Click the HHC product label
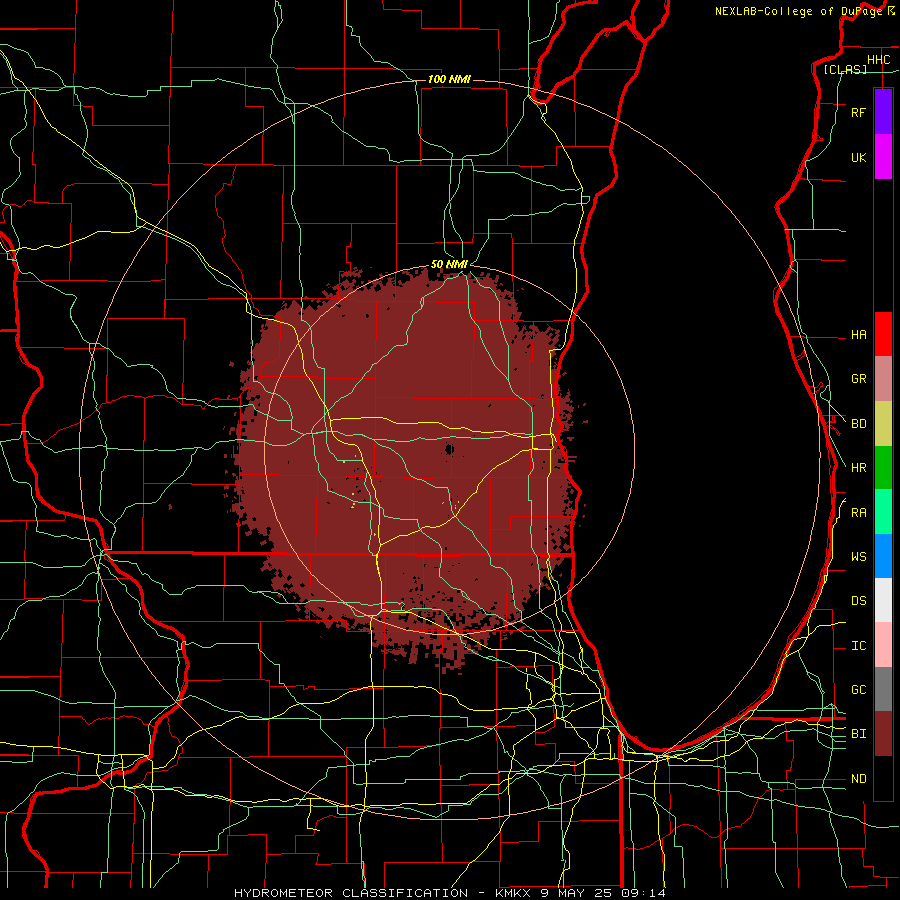The image size is (900, 900). [878, 60]
